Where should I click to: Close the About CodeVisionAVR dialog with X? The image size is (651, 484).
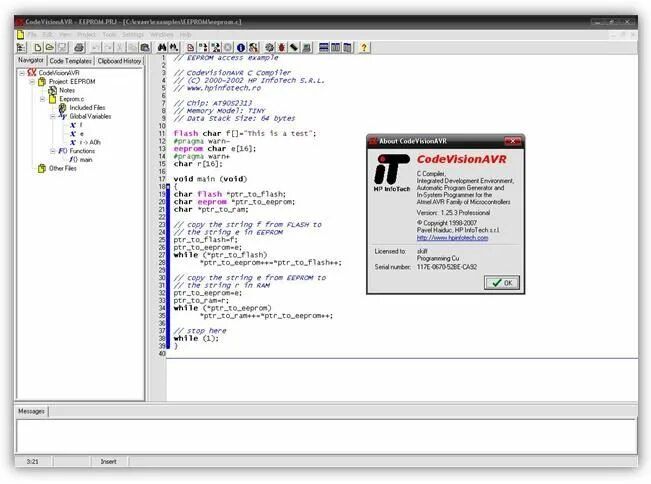pyautogui.click(x=513, y=141)
